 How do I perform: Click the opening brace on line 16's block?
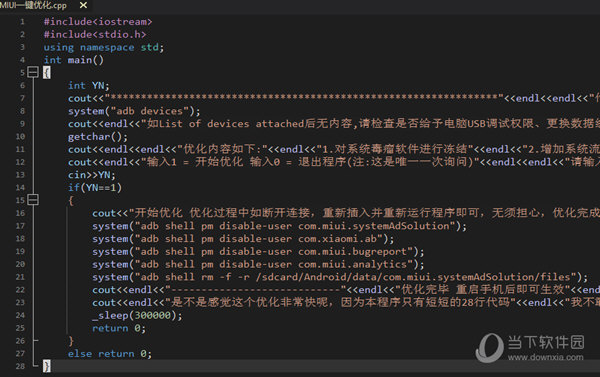point(71,200)
